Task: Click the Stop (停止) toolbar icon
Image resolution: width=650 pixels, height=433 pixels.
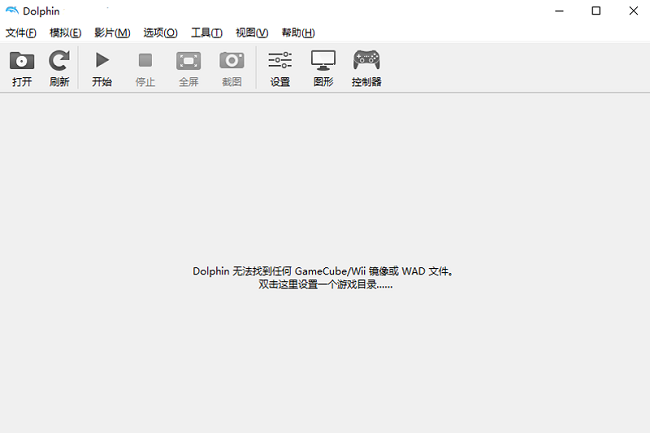Action: [x=145, y=62]
